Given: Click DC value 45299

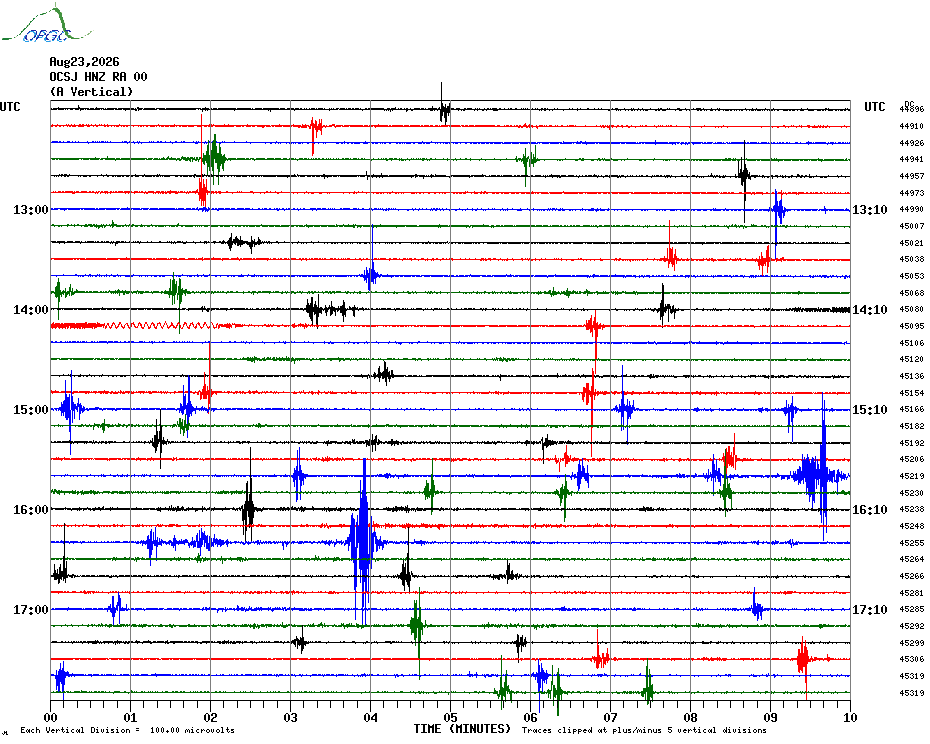Looking at the screenshot, I should coord(912,643).
